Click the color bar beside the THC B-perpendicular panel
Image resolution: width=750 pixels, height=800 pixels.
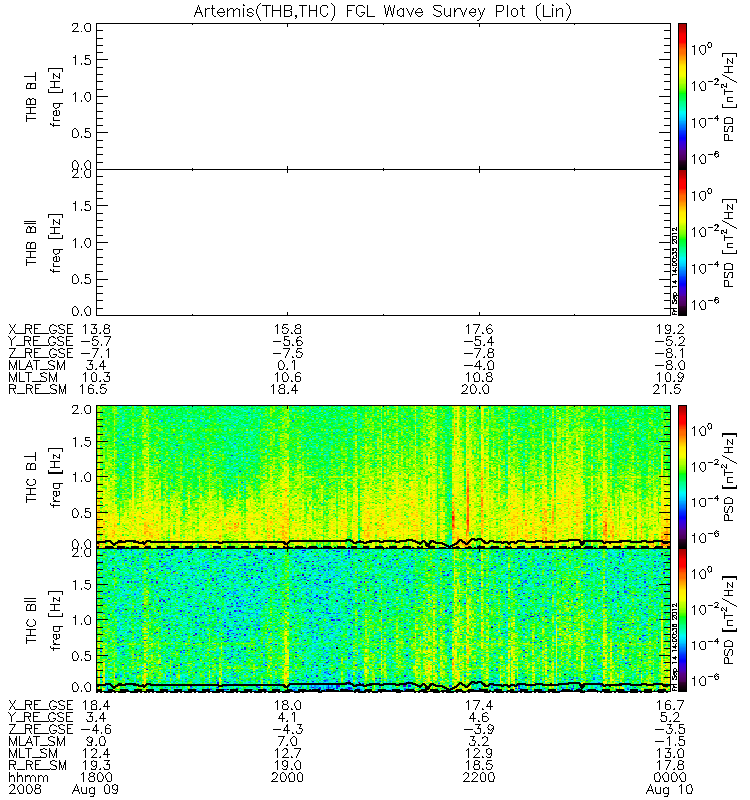[x=682, y=477]
